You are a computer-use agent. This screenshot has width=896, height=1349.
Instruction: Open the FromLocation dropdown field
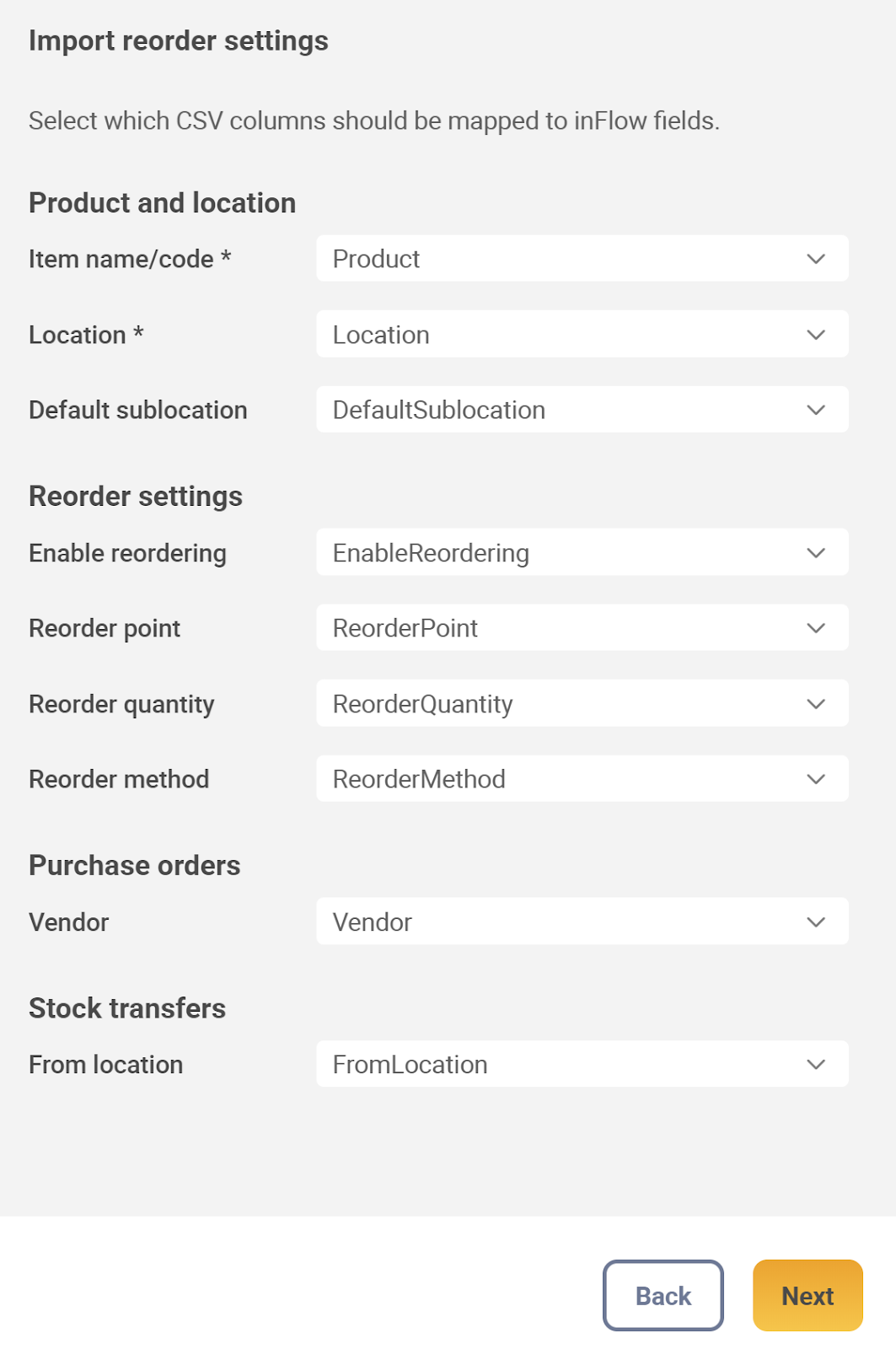(582, 1064)
